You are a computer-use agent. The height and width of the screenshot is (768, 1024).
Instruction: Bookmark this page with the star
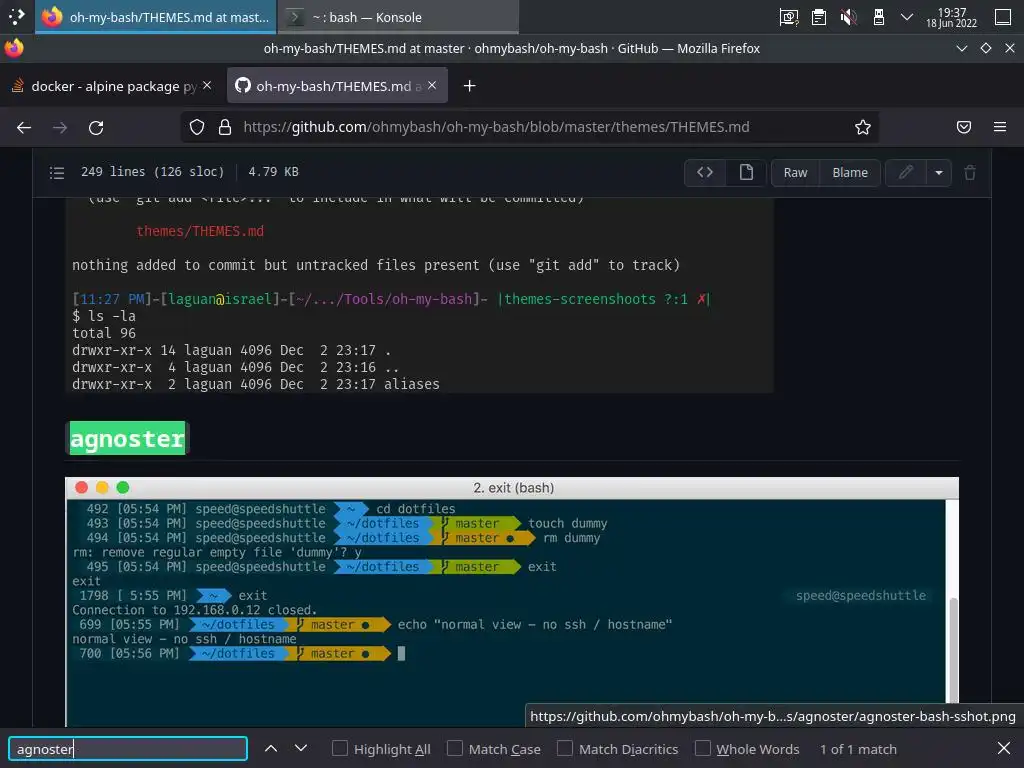[x=863, y=127]
